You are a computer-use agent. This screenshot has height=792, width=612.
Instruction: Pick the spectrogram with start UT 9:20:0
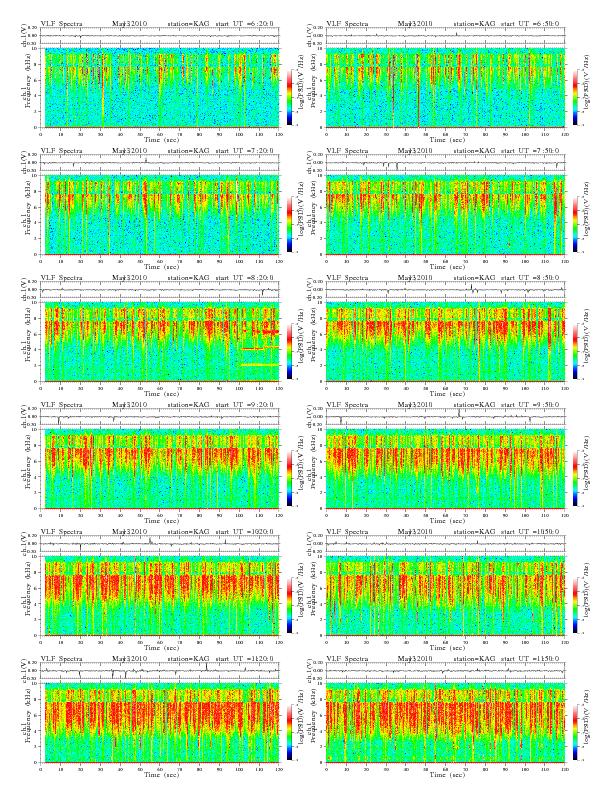(160, 469)
